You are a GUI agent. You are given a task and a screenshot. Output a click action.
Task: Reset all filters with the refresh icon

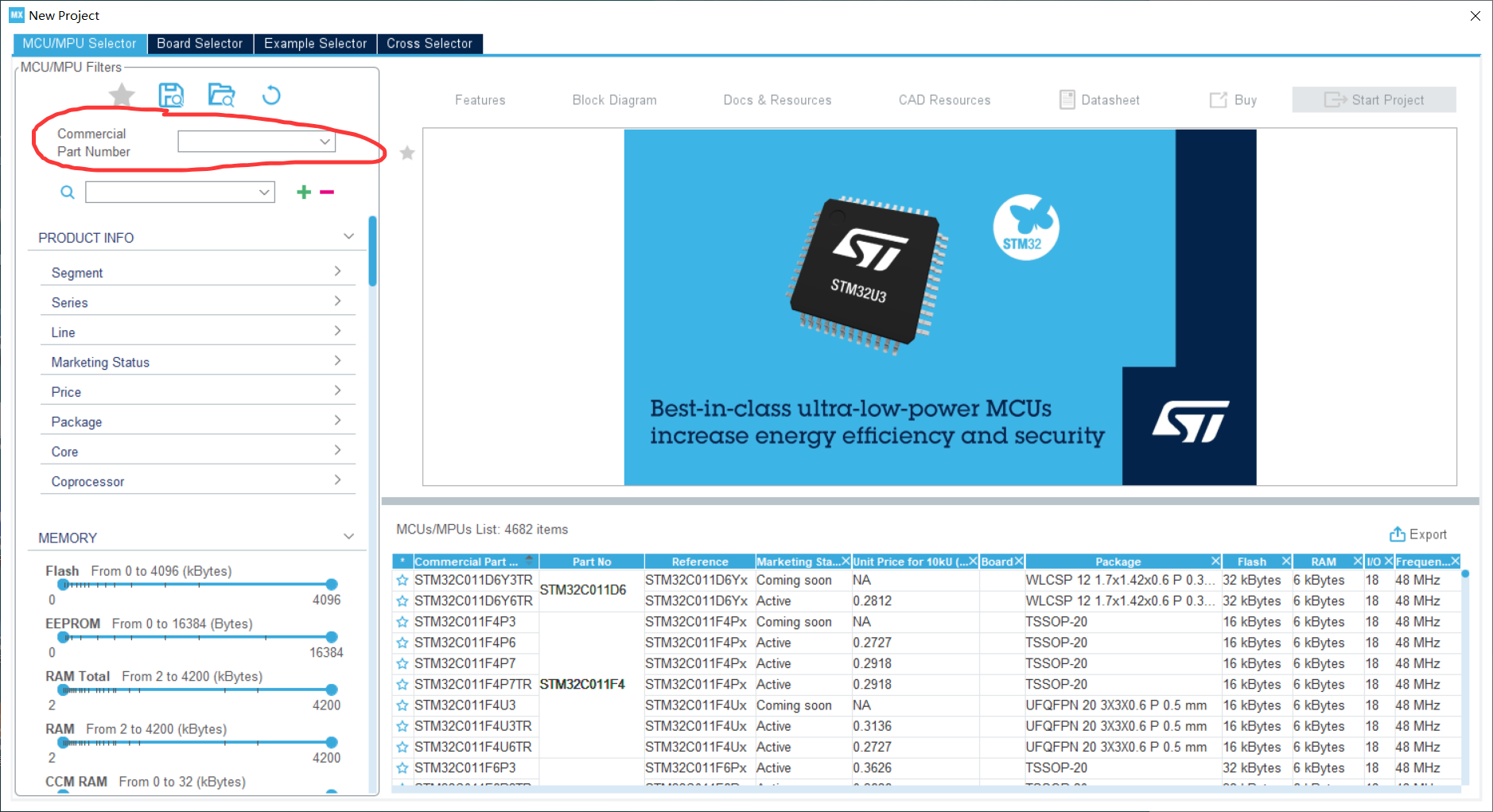tap(271, 95)
